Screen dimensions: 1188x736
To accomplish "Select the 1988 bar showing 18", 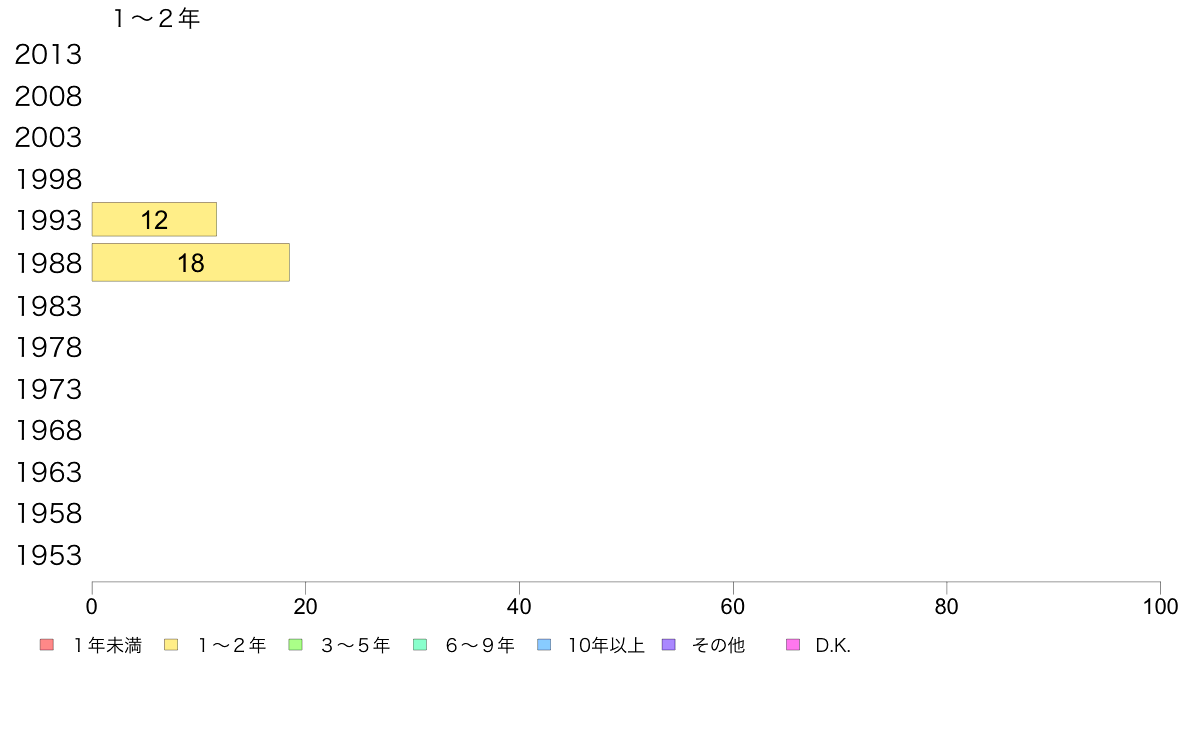I will pyautogui.click(x=191, y=263).
